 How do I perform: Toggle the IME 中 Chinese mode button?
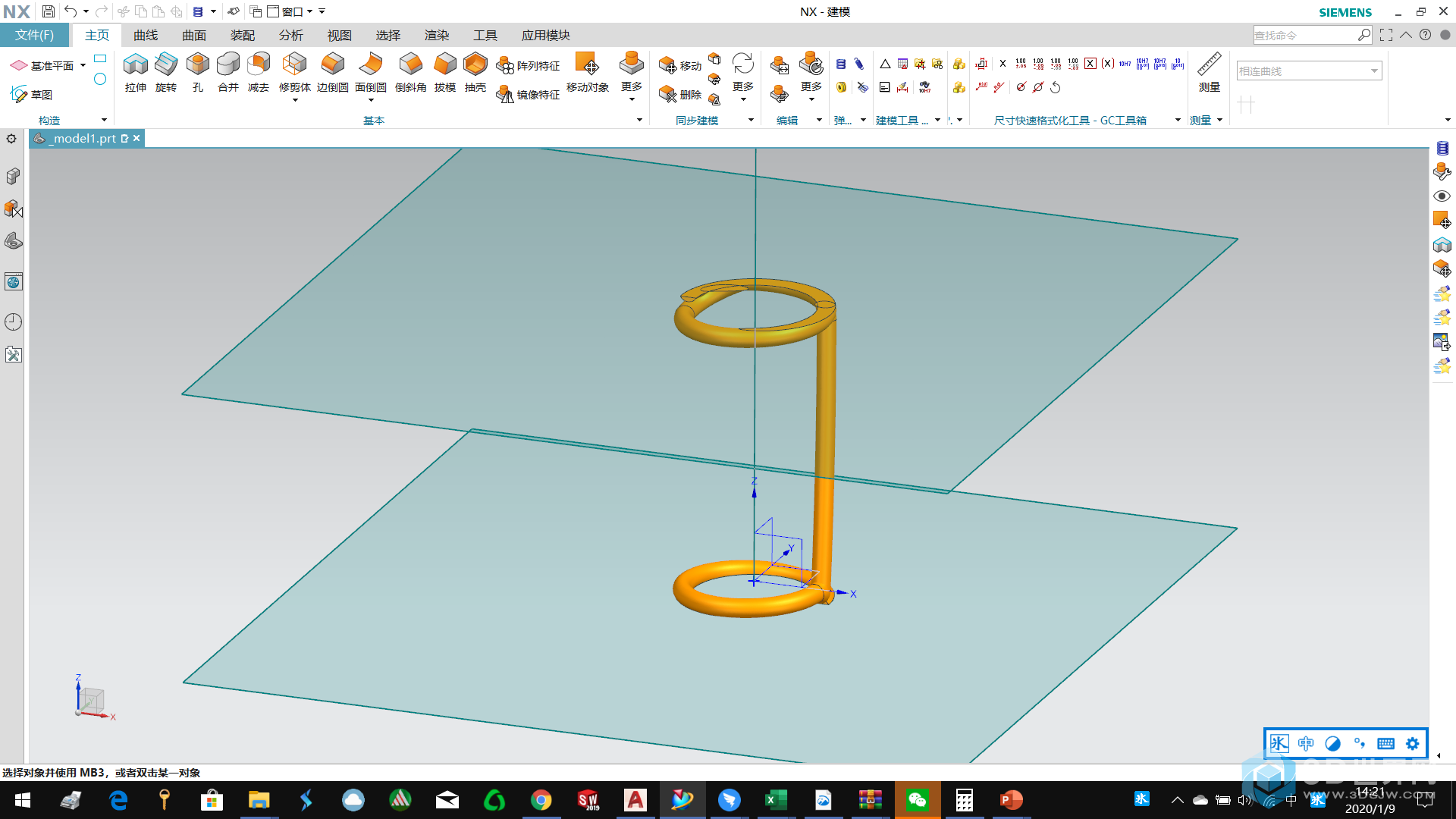coord(1306,743)
